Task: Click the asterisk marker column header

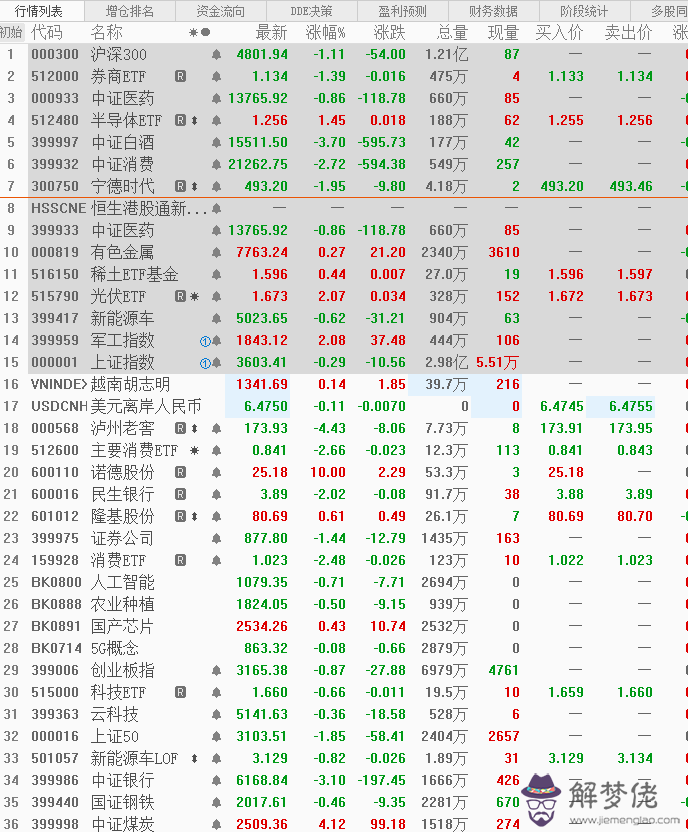Action: [x=193, y=33]
